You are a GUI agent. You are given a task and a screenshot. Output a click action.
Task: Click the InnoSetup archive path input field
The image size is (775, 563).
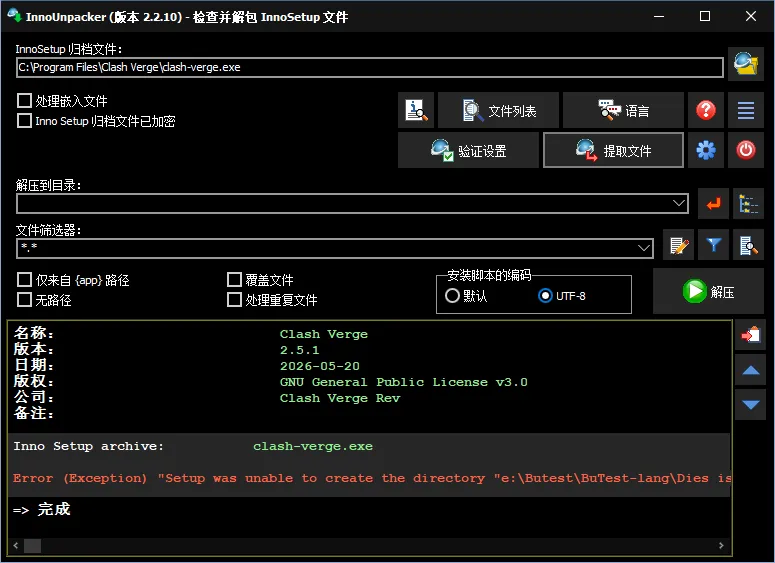coord(370,67)
